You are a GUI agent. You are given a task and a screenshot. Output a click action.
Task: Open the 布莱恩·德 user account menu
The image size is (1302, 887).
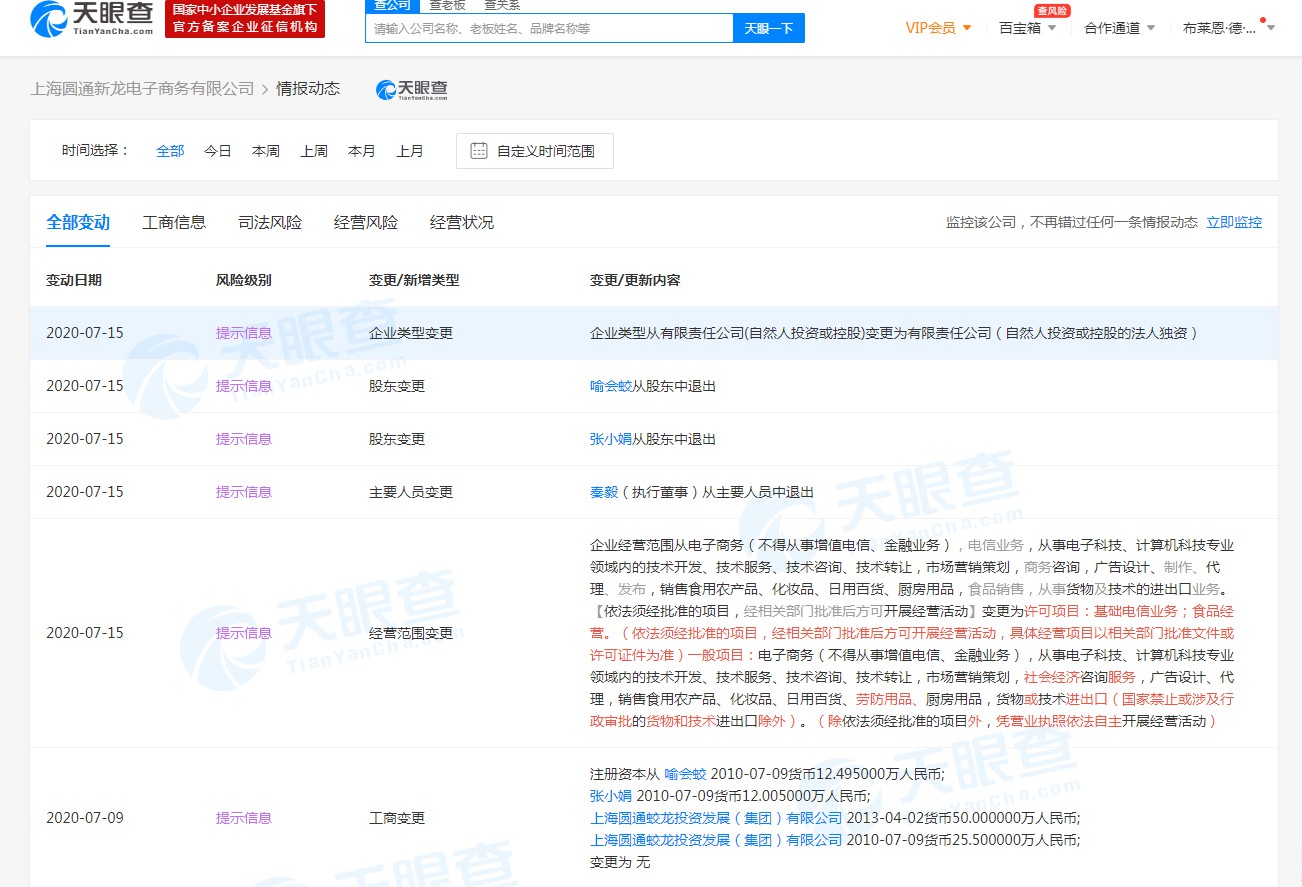(1229, 28)
